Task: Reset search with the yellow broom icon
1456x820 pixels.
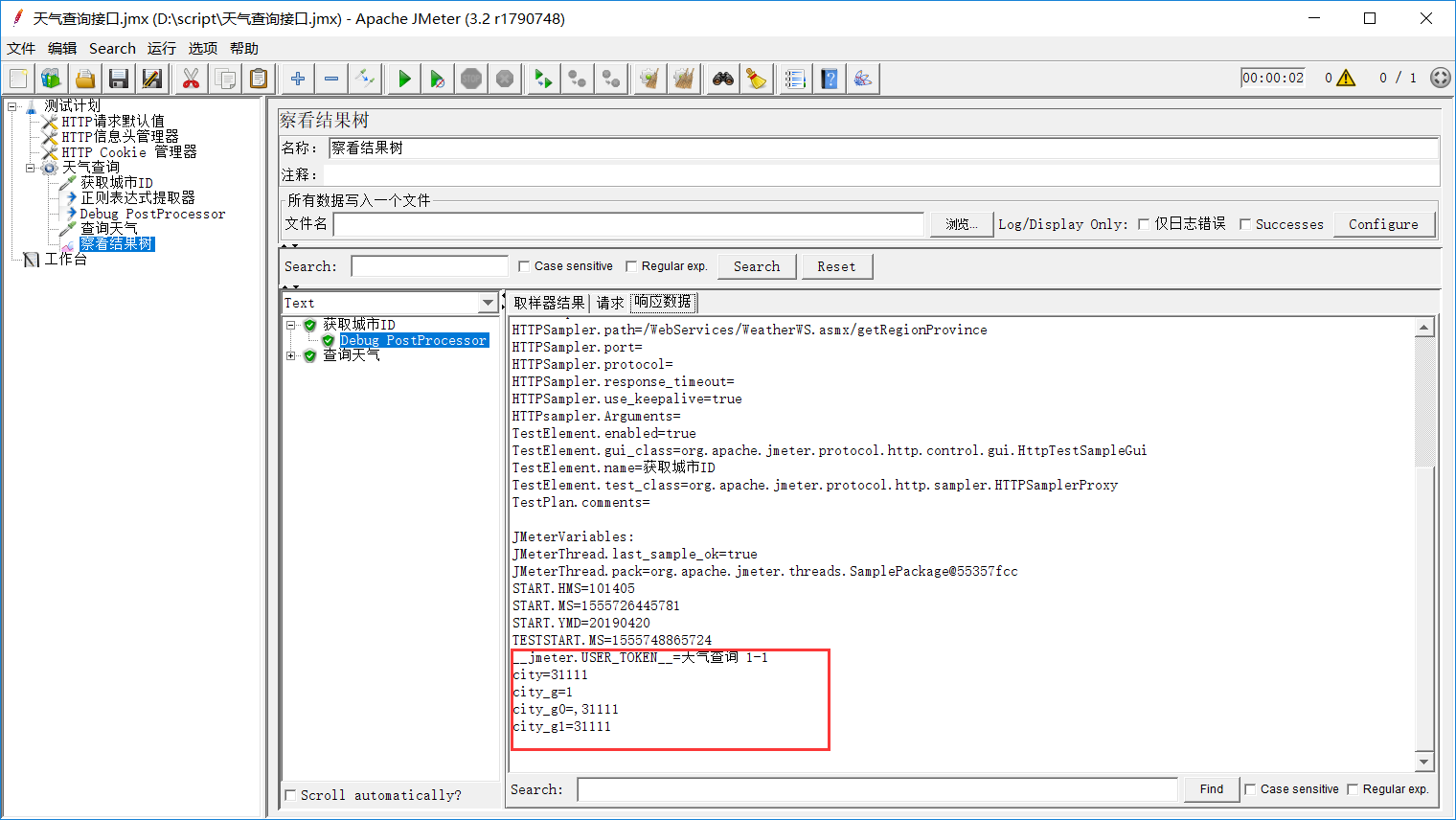Action: click(x=757, y=79)
